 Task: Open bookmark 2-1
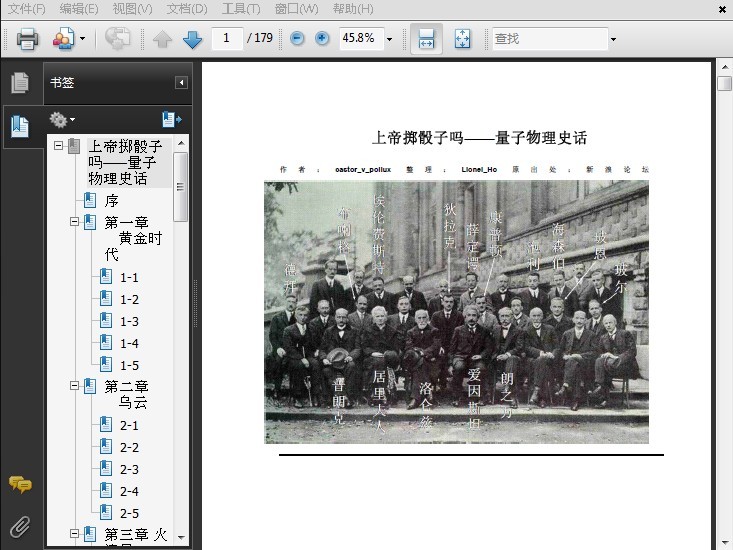tap(129, 426)
